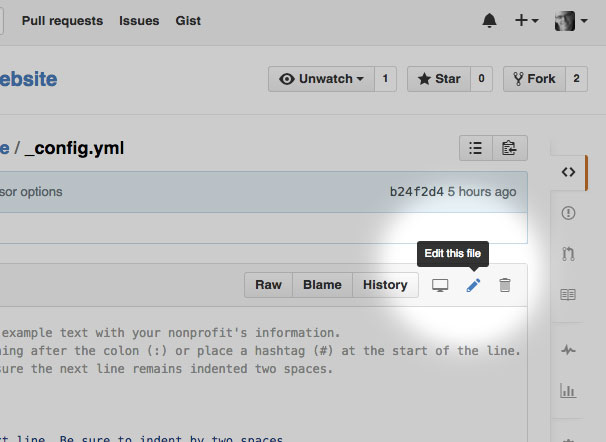The height and width of the screenshot is (442, 606).
Task: Click the _config.yml file name
Action: 75,148
